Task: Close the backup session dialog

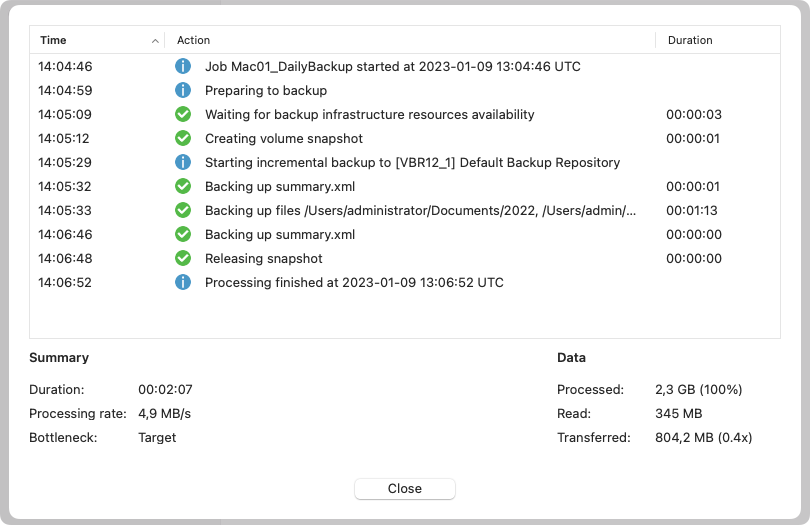Action: [404, 489]
